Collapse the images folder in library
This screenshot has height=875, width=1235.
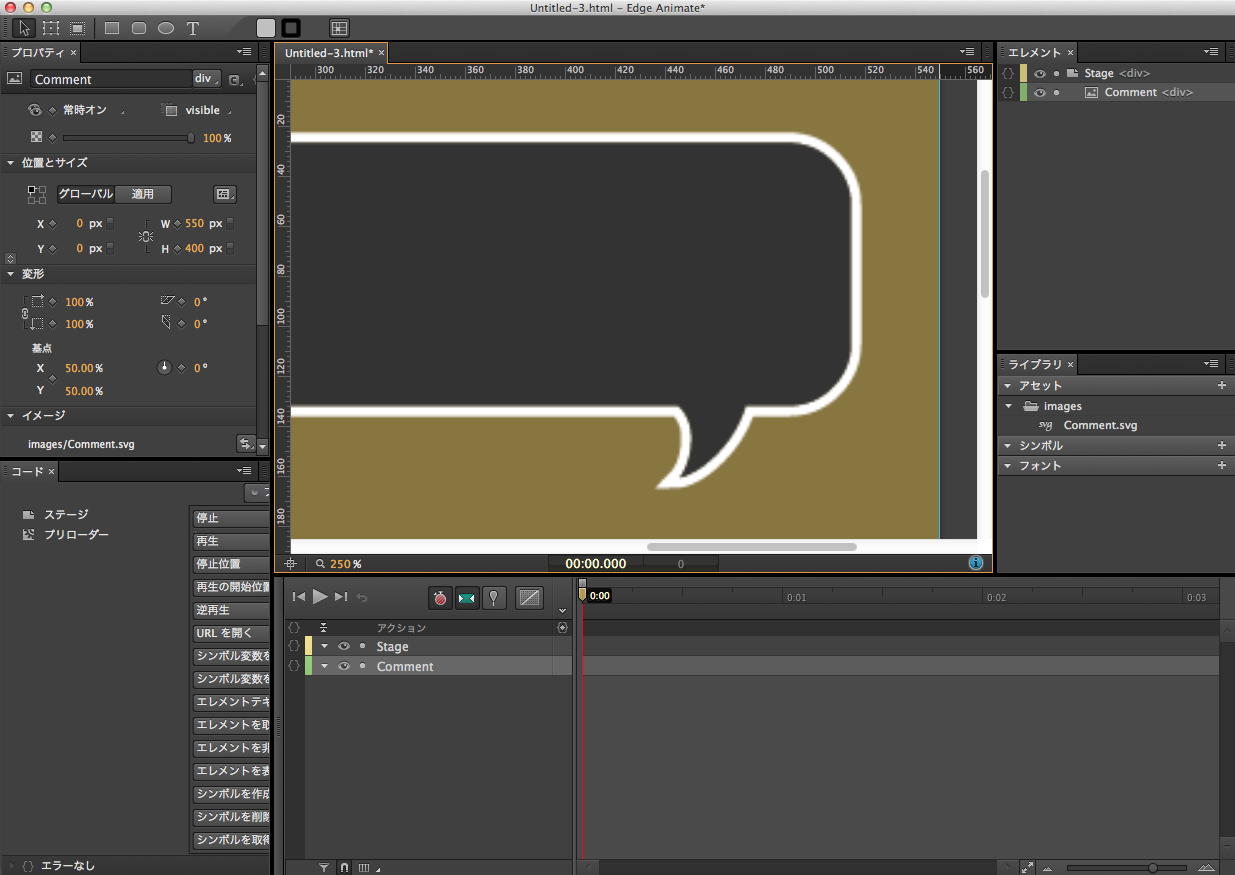[1009, 406]
